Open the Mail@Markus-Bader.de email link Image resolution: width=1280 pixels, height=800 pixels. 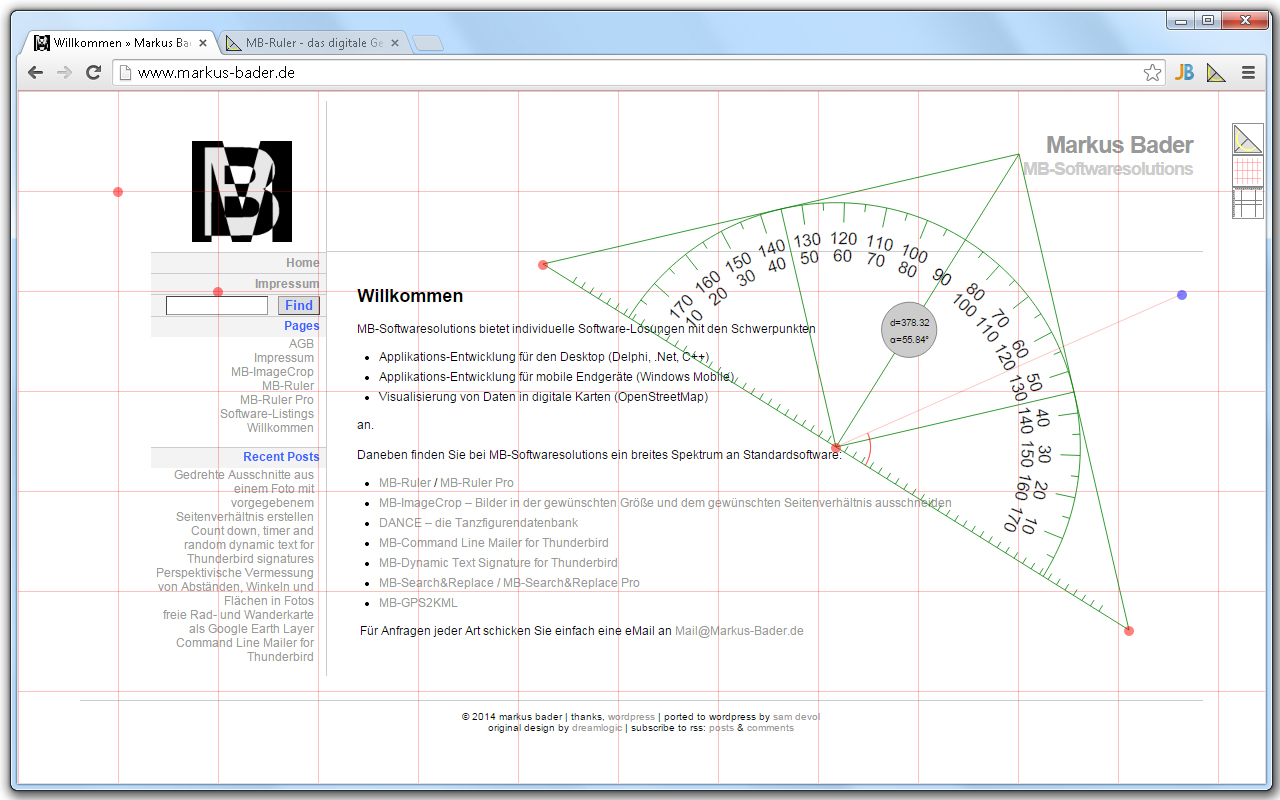(x=739, y=631)
